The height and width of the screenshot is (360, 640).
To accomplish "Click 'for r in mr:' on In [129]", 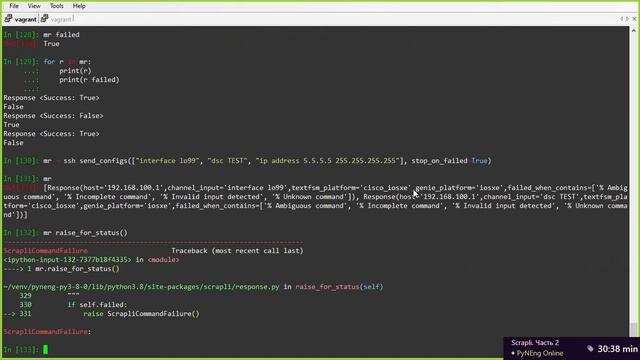I will pyautogui.click(x=67, y=62).
